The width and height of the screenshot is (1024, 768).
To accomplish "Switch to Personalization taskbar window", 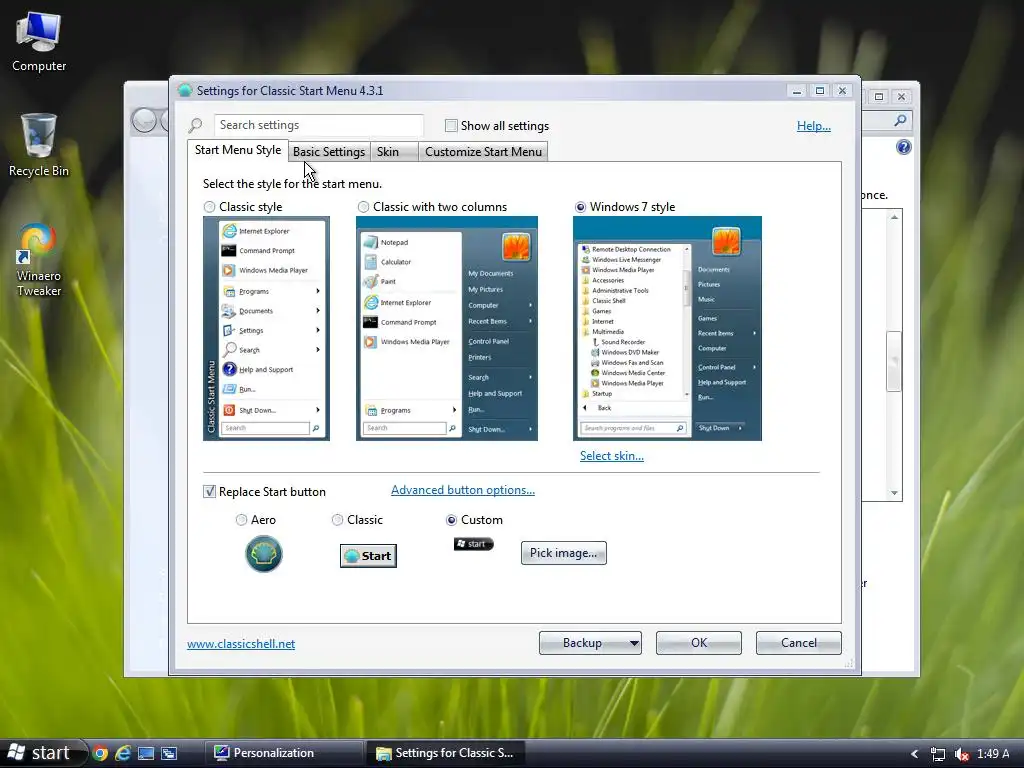I will 283,753.
